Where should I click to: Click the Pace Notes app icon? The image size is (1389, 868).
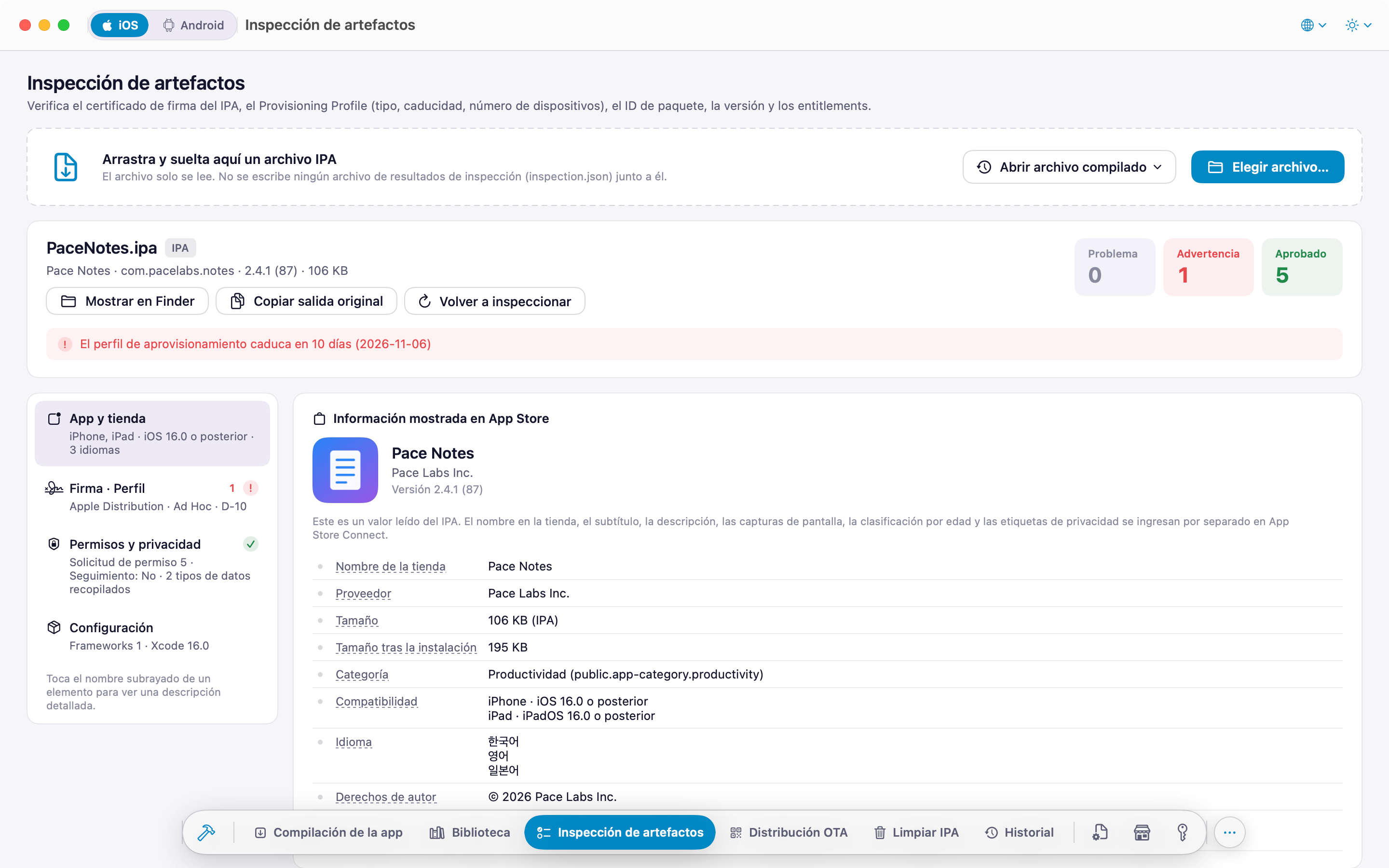[x=345, y=470]
